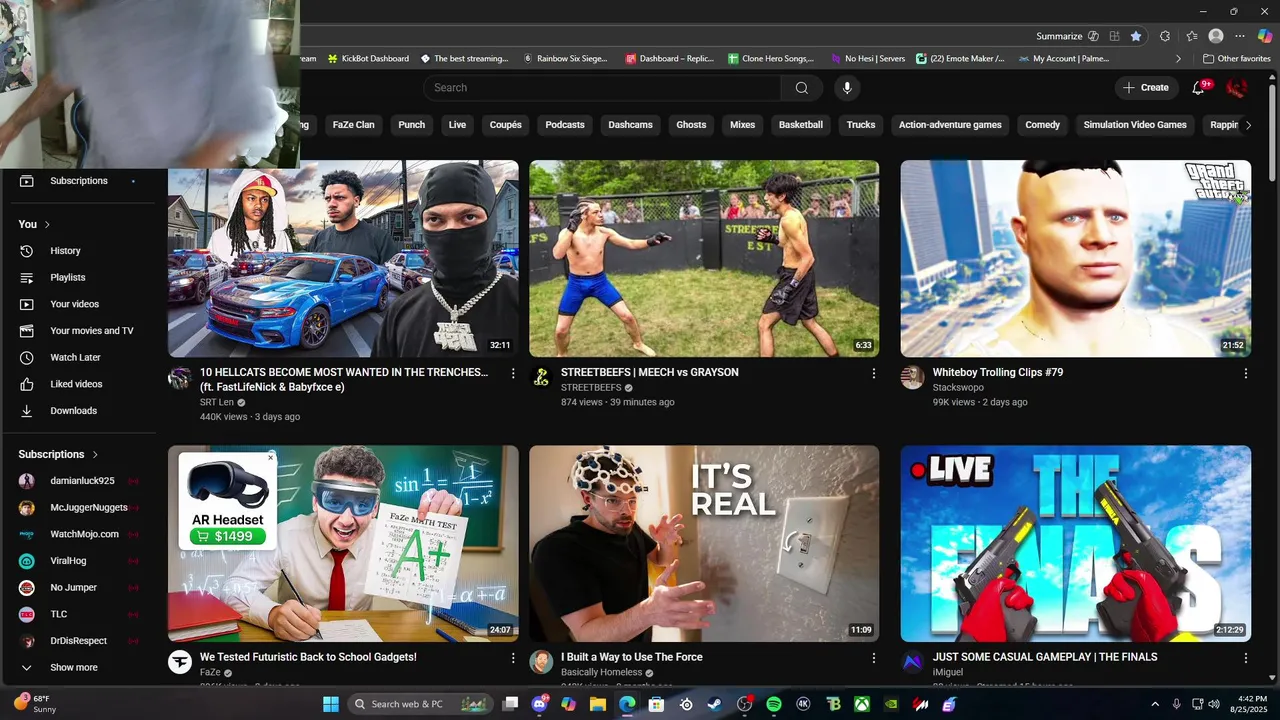The height and width of the screenshot is (720, 1280).
Task: Open Edge Settings and more ellipsis
Action: pyautogui.click(x=1240, y=36)
